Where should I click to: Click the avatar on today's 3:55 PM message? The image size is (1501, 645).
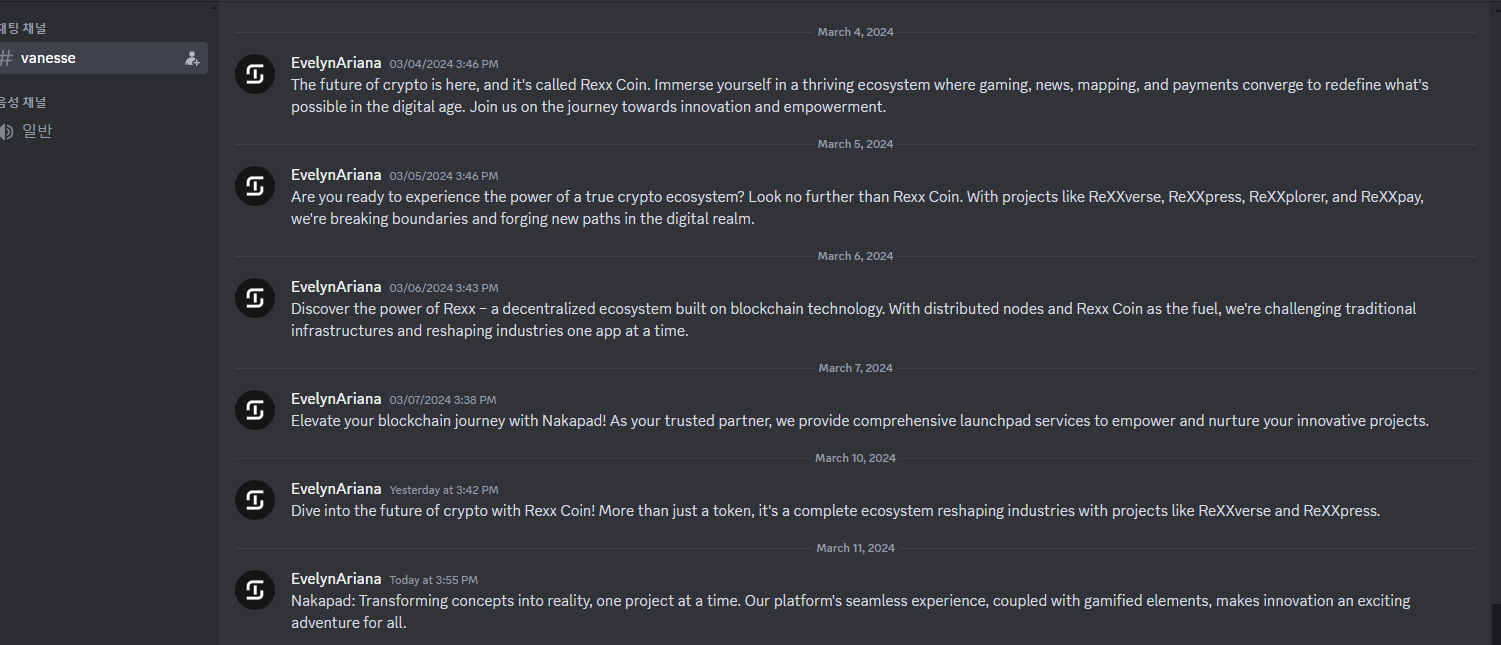pyautogui.click(x=255, y=590)
